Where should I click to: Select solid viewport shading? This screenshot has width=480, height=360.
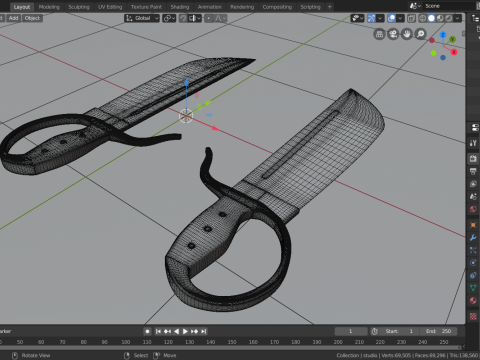tap(431, 18)
